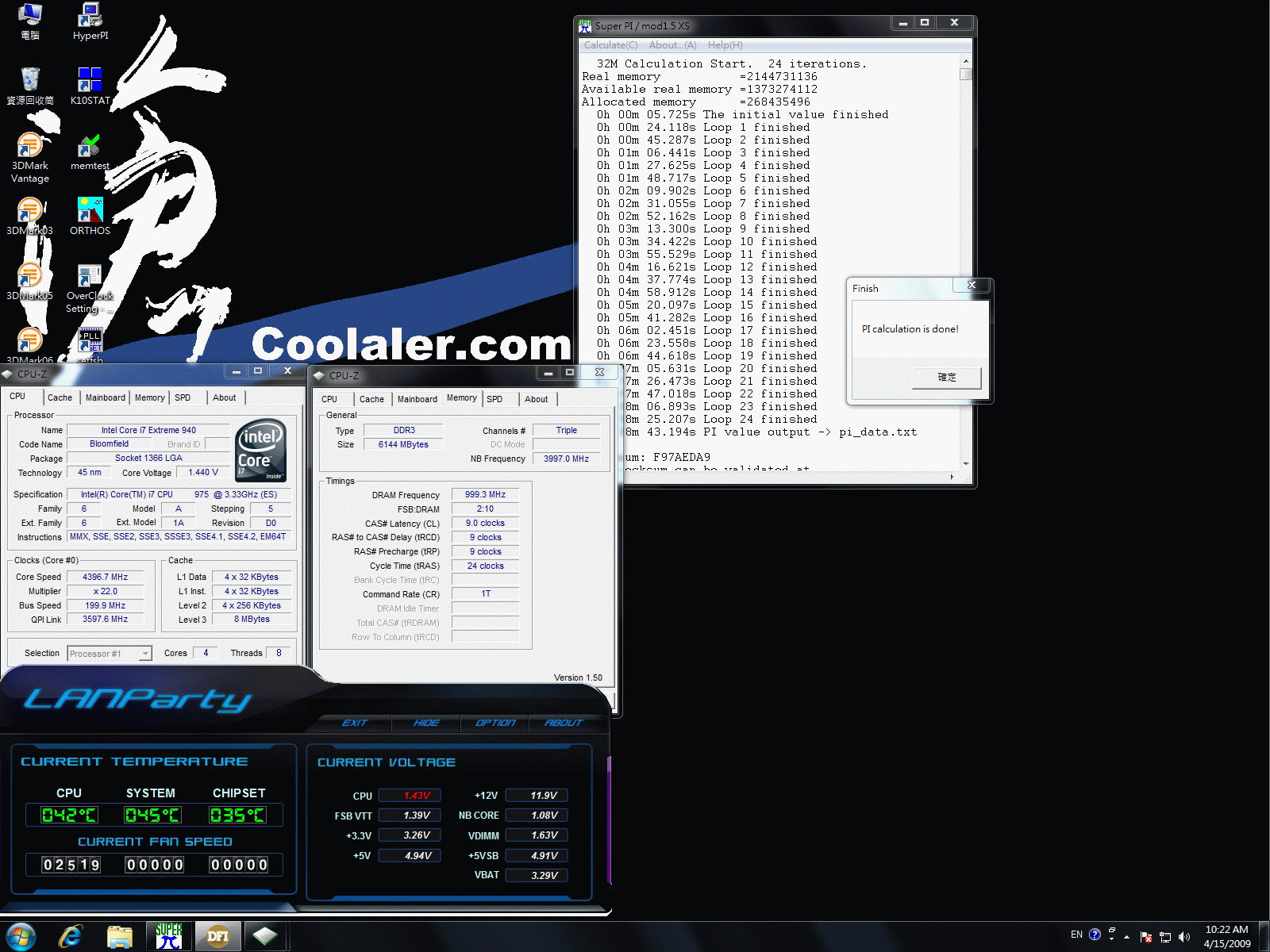Open the volume speaker tray icon
Image resolution: width=1270 pixels, height=952 pixels.
(1184, 937)
